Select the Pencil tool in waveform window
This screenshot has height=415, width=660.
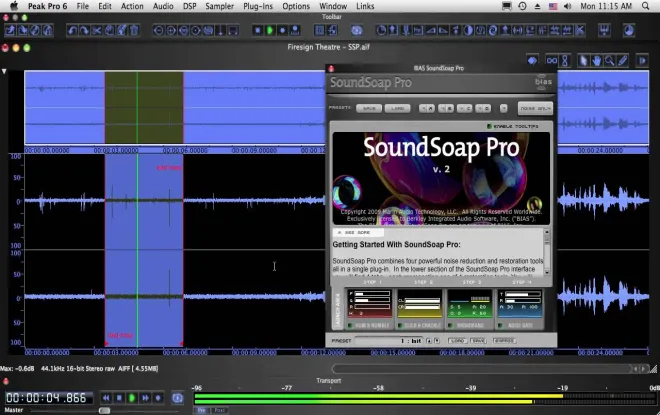click(x=622, y=61)
